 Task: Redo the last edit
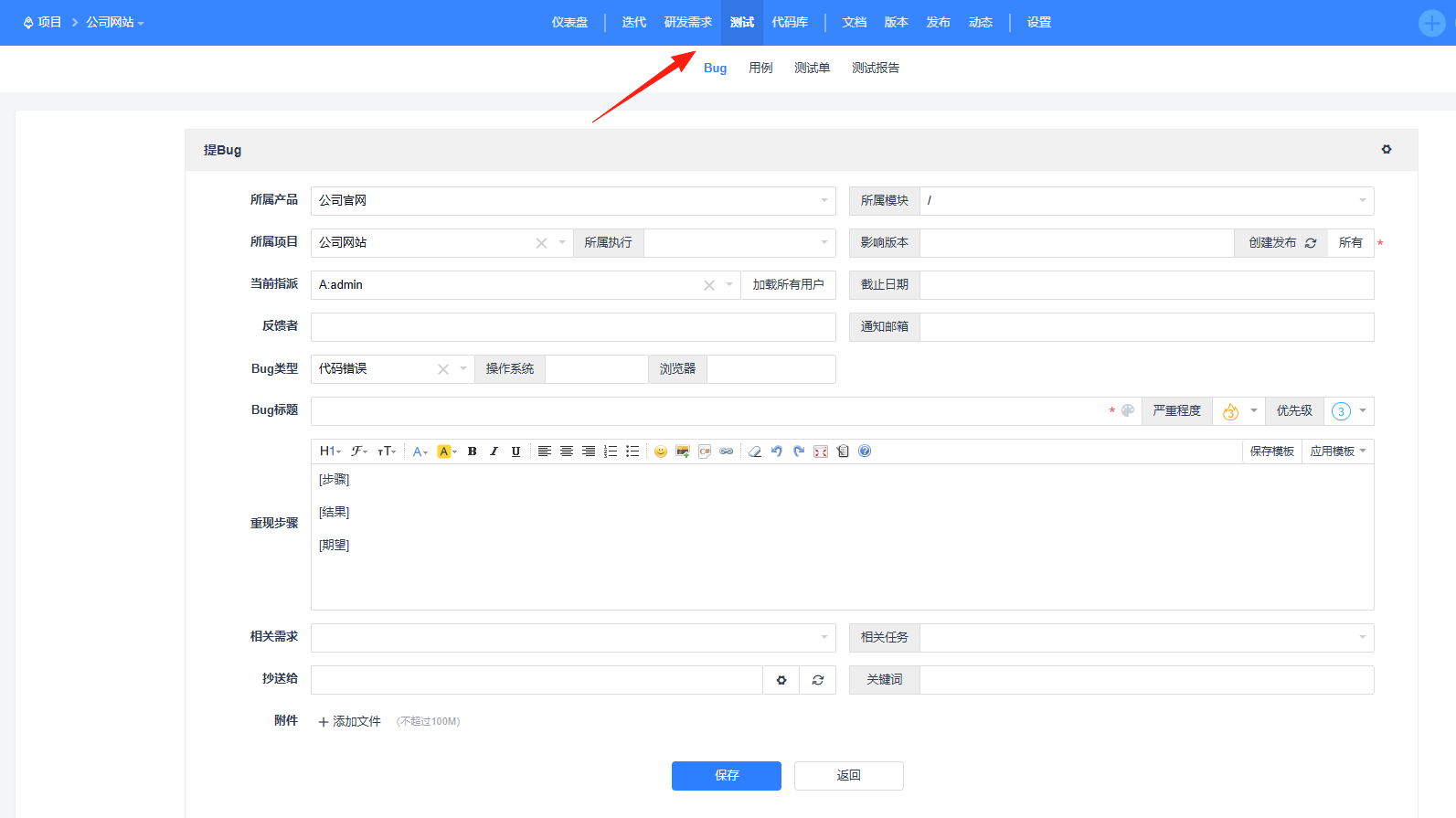tap(799, 451)
